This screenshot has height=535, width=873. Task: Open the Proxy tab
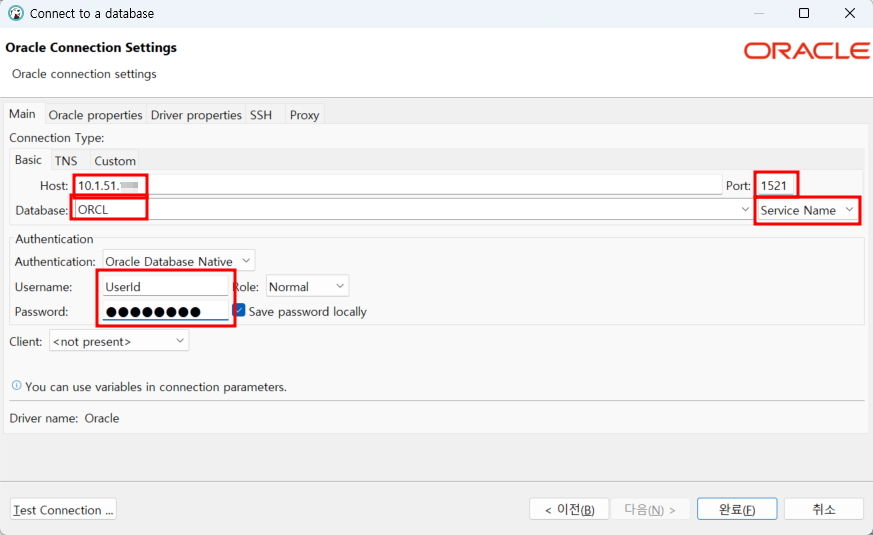point(305,115)
